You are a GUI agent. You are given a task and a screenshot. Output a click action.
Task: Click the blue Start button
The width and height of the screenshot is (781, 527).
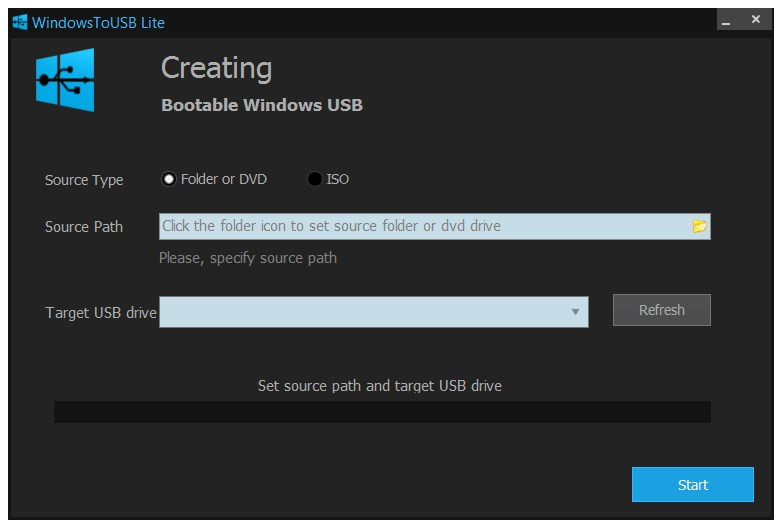pos(692,484)
